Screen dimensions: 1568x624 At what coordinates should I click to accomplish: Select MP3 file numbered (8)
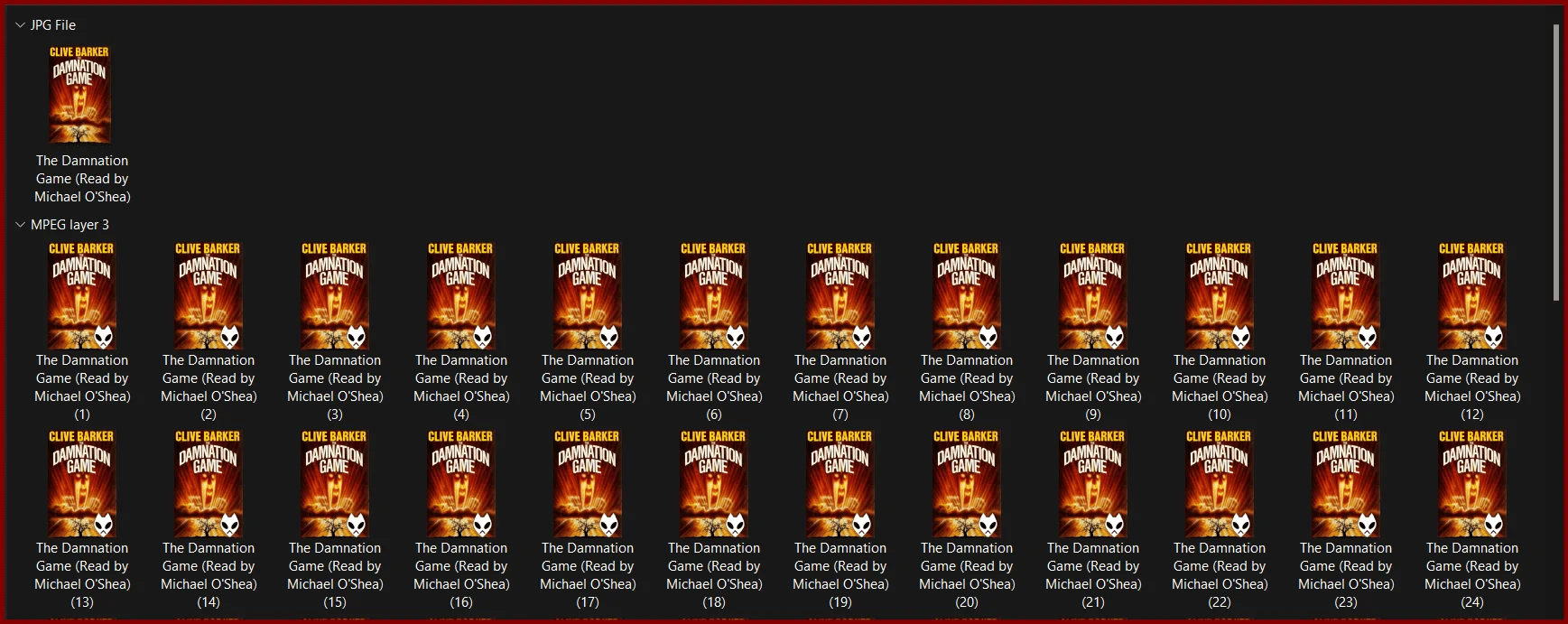coord(967,331)
